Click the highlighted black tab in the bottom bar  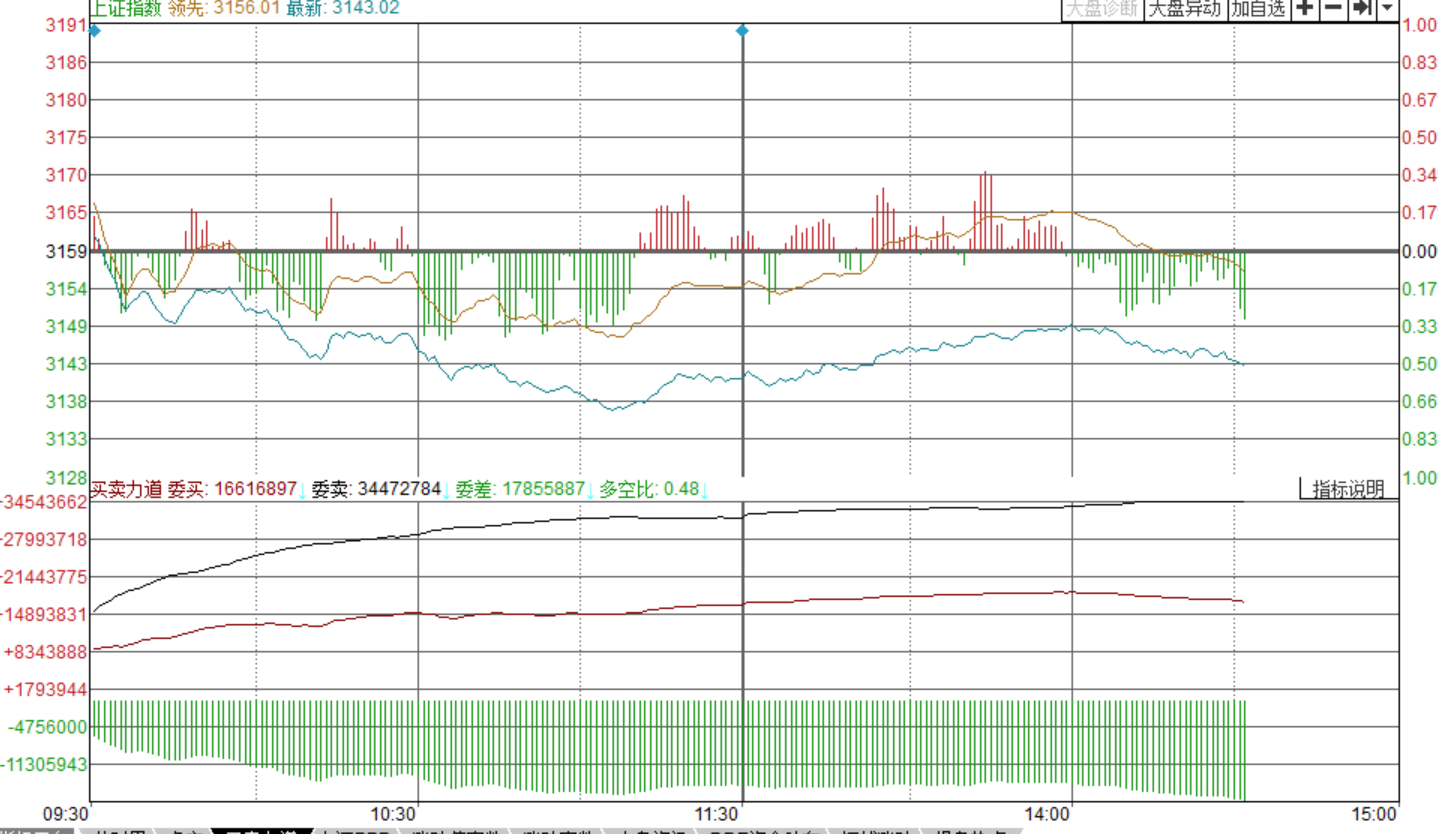(260, 831)
